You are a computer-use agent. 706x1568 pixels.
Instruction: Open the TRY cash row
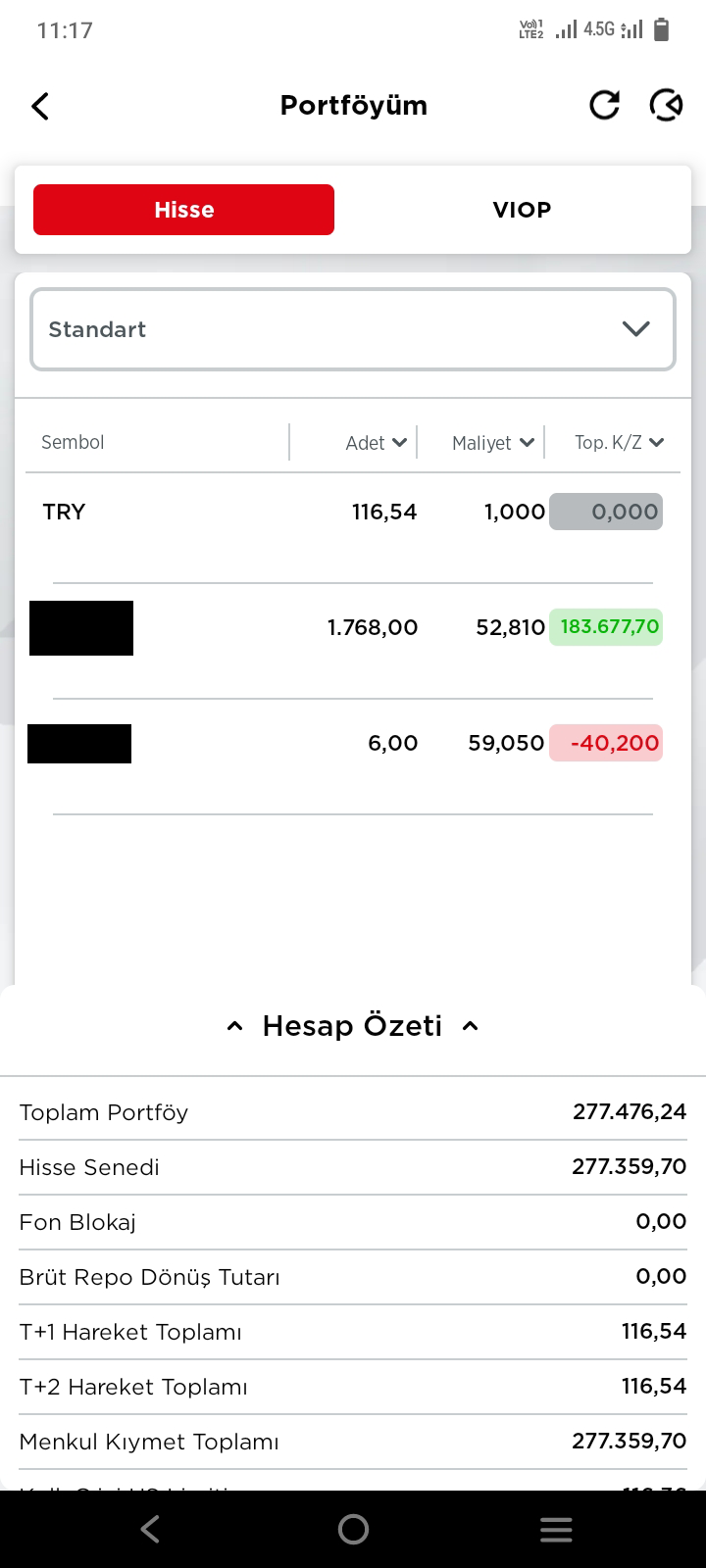point(353,512)
